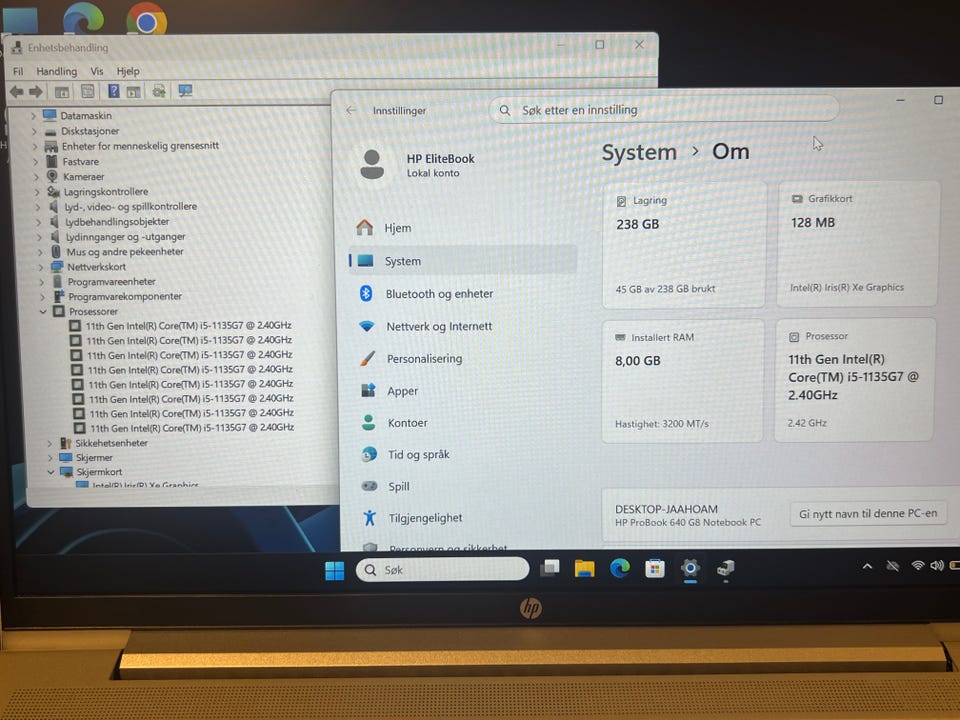Screen dimensions: 960x720
Task: Click the Settings gear icon on taskbar
Action: (x=690, y=568)
